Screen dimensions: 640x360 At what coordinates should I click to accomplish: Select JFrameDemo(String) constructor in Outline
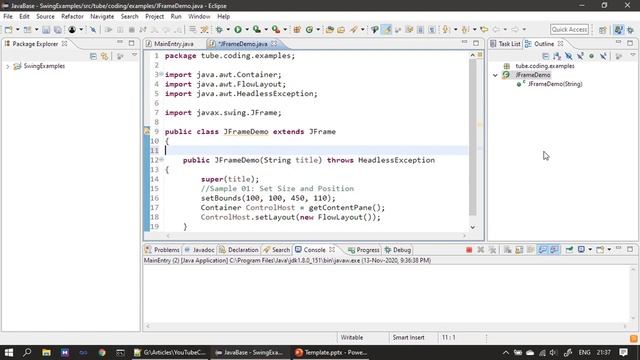pos(555,84)
